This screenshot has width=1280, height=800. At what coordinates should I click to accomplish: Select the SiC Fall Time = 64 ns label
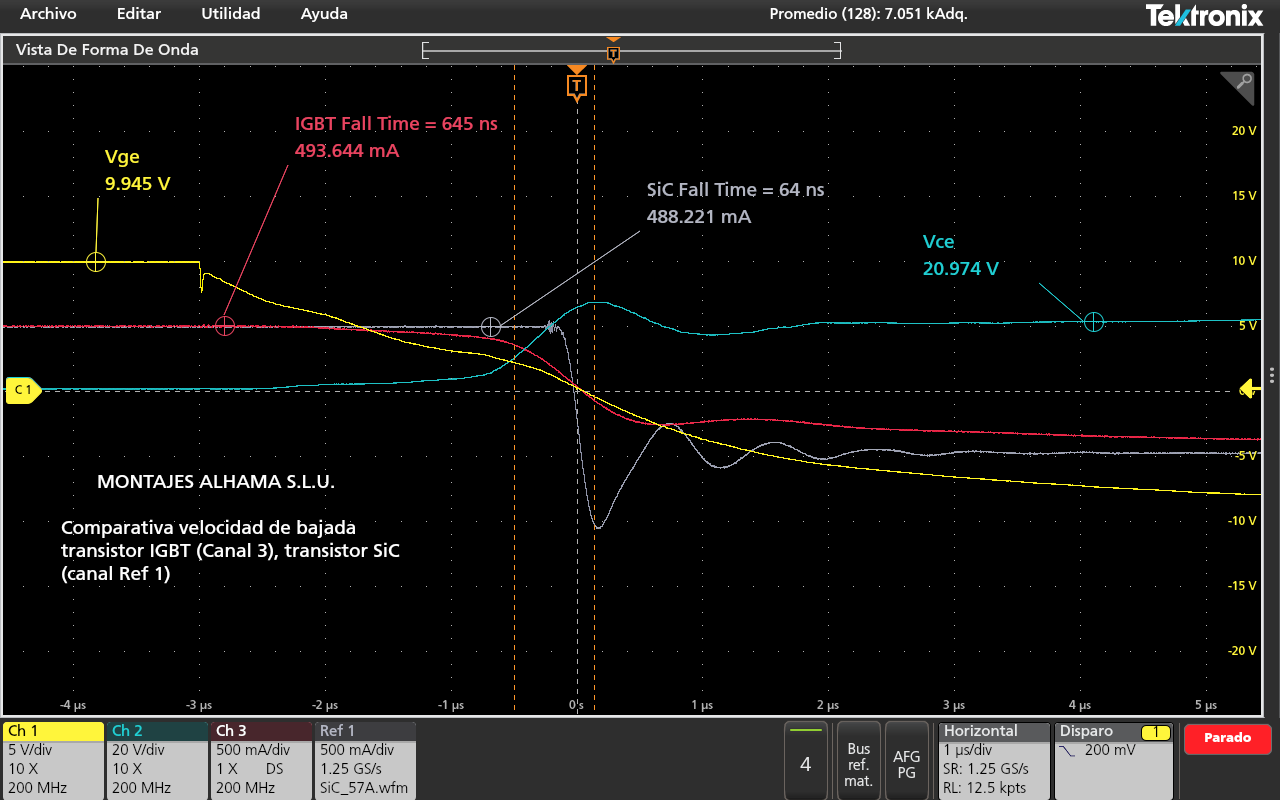(736, 190)
